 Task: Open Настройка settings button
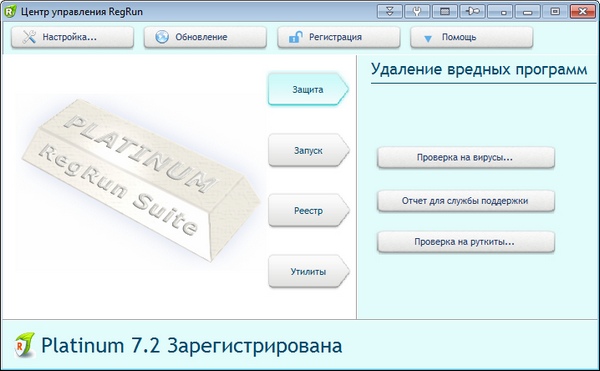(x=72, y=37)
